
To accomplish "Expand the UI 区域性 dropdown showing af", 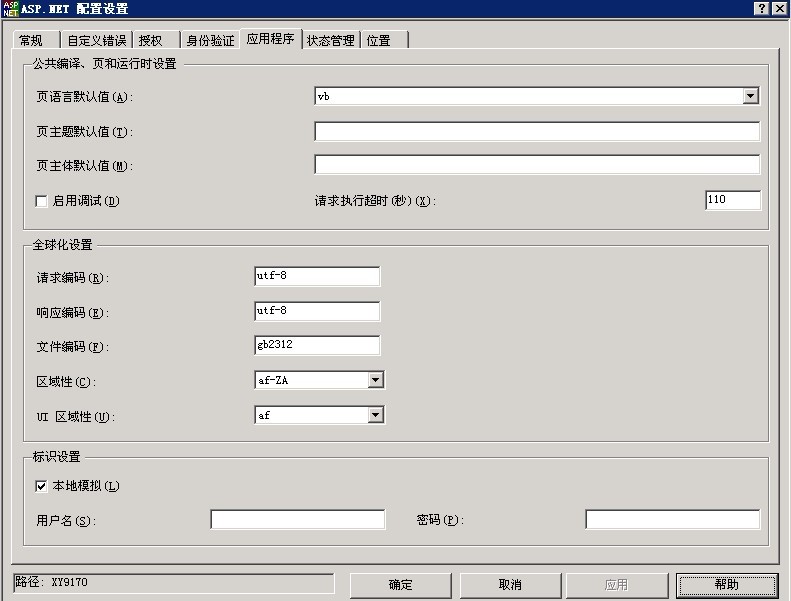I will 375,415.
